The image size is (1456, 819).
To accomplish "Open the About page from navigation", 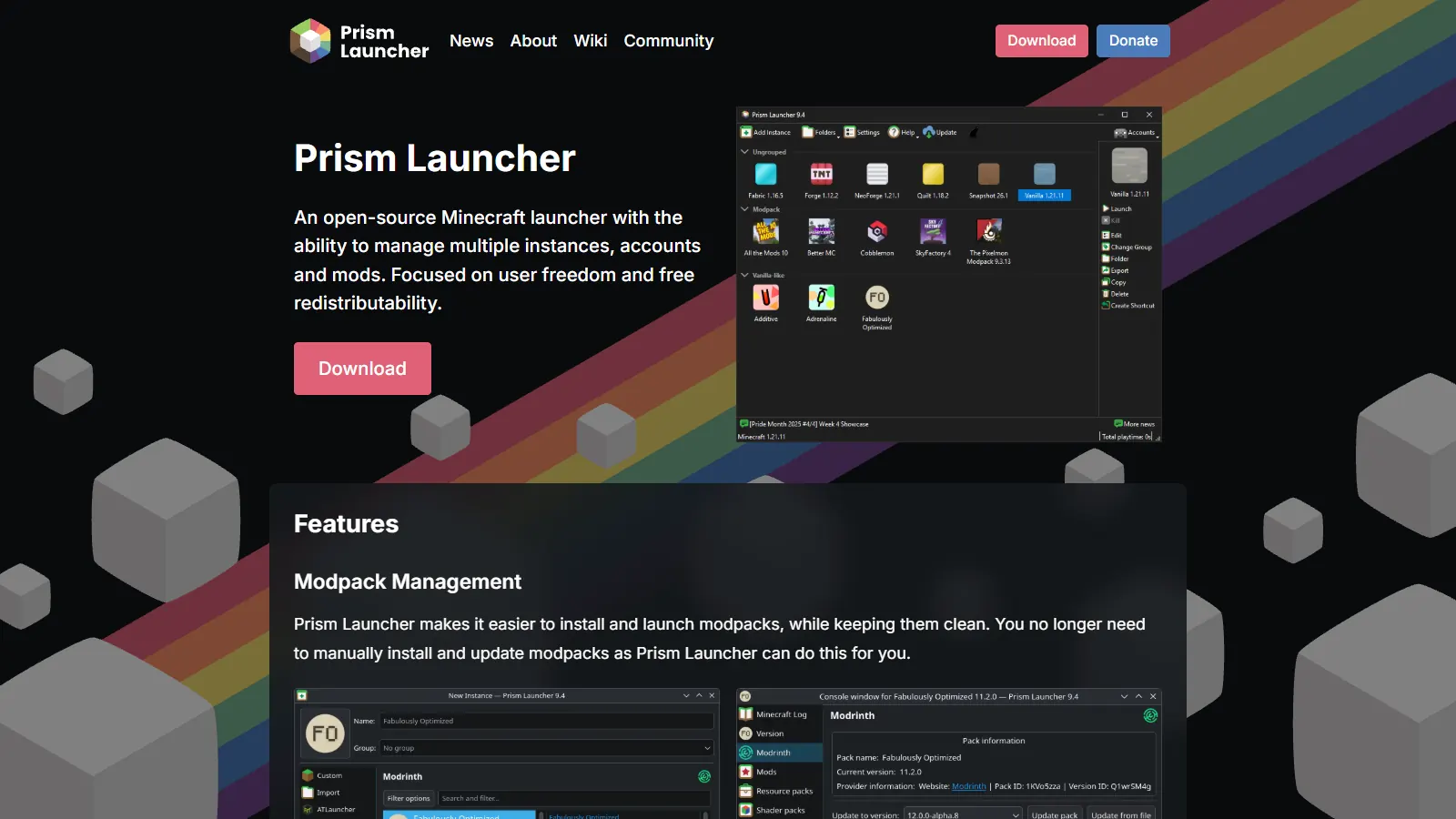I will [x=533, y=41].
